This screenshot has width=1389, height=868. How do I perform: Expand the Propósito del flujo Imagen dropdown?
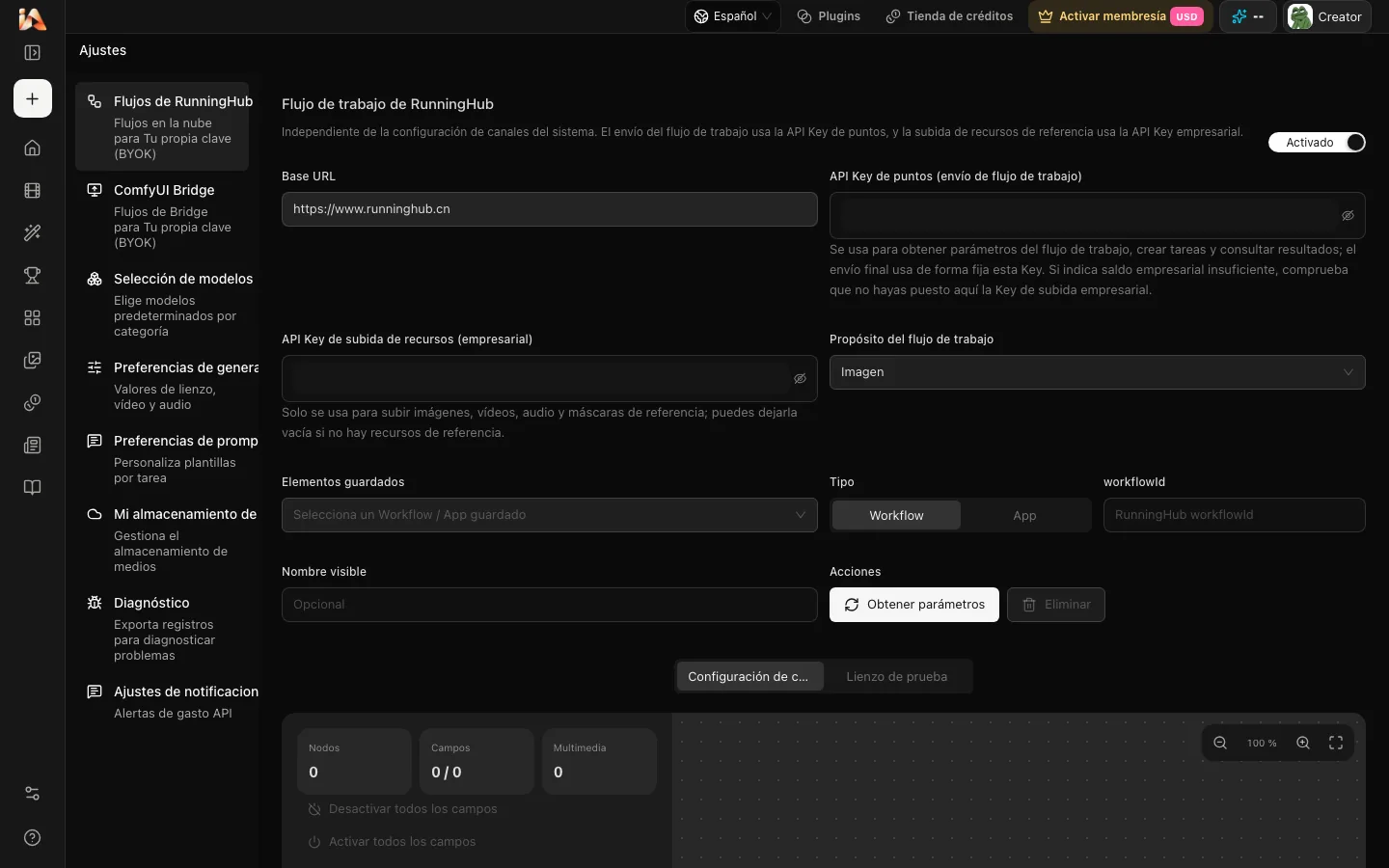[x=1097, y=372]
